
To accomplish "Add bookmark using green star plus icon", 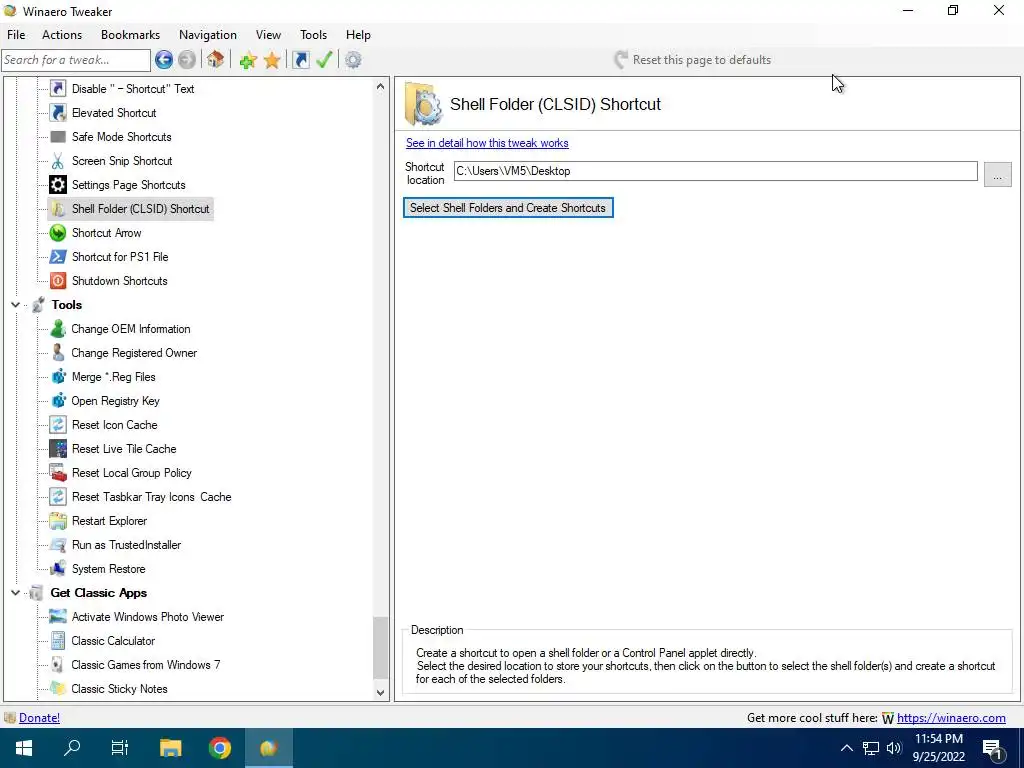I will (x=248, y=61).
